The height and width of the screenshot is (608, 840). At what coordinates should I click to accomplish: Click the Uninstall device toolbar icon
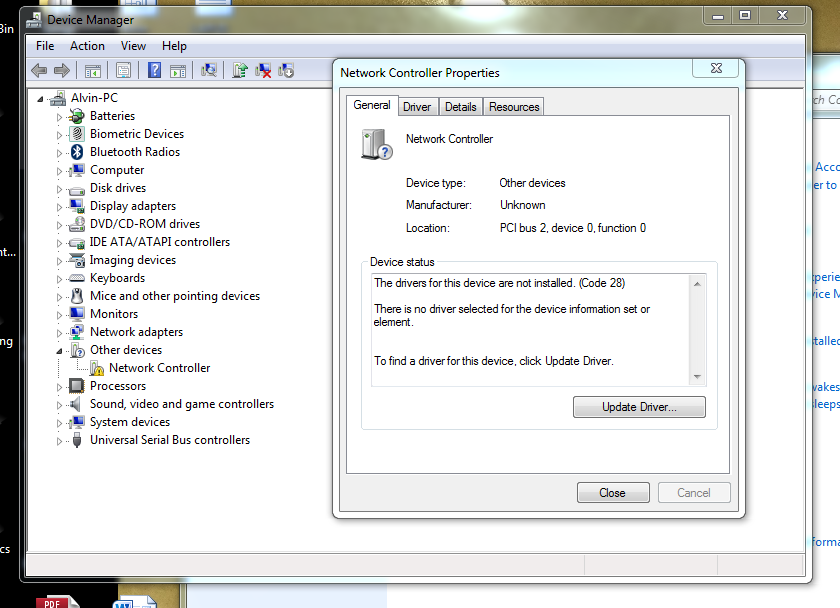(264, 70)
